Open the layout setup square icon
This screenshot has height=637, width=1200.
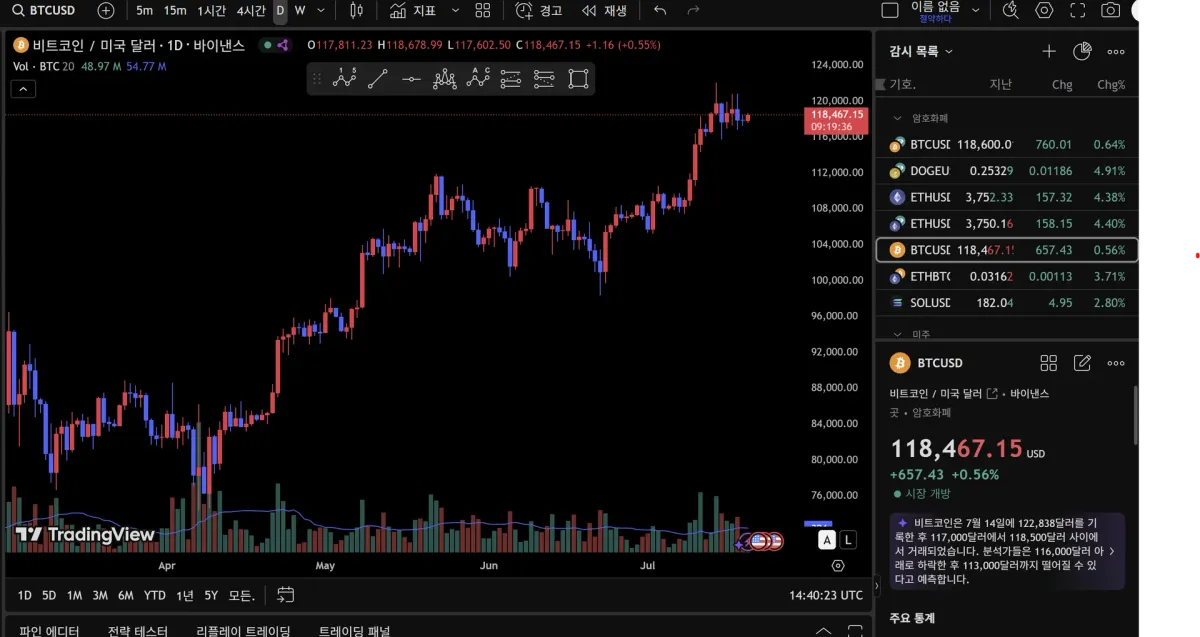[889, 10]
